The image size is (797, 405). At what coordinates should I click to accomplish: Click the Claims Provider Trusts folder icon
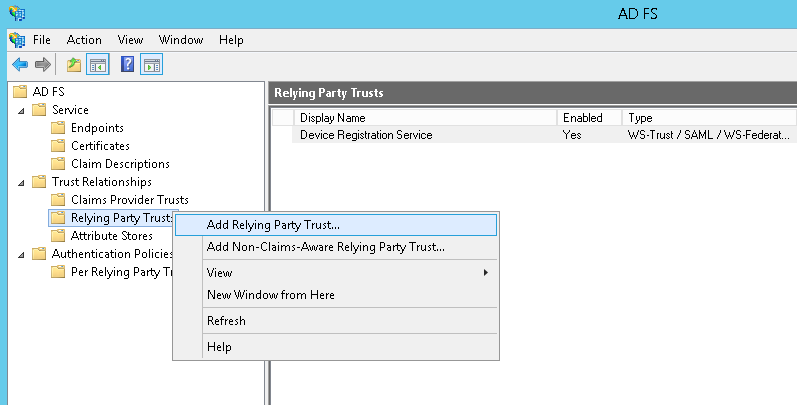click(58, 200)
